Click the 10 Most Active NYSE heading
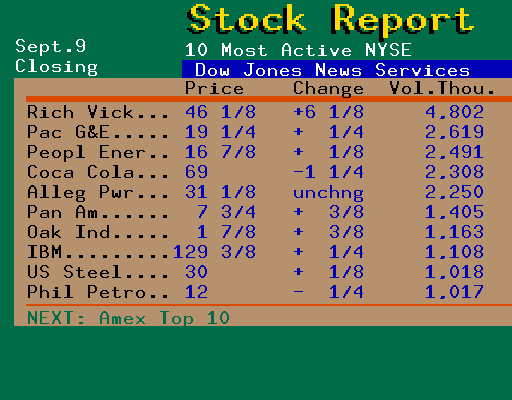This screenshot has width=512, height=400. click(298, 50)
